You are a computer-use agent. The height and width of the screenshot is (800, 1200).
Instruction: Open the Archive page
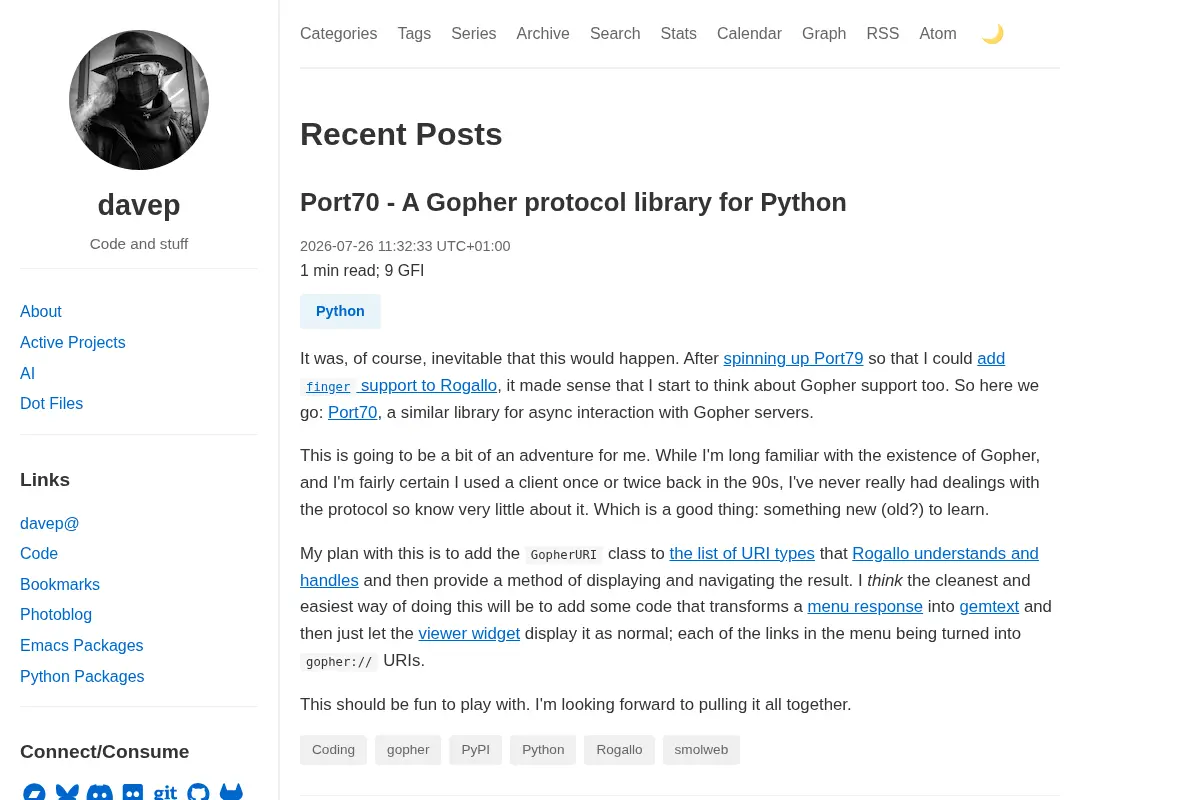(543, 34)
